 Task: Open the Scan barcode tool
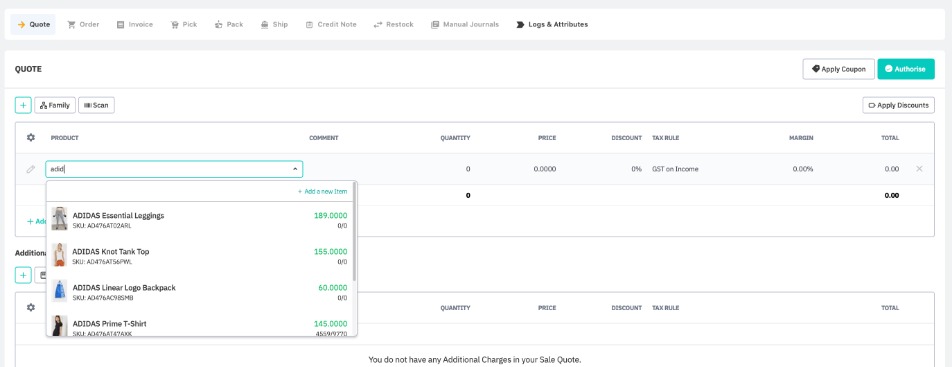coord(97,105)
